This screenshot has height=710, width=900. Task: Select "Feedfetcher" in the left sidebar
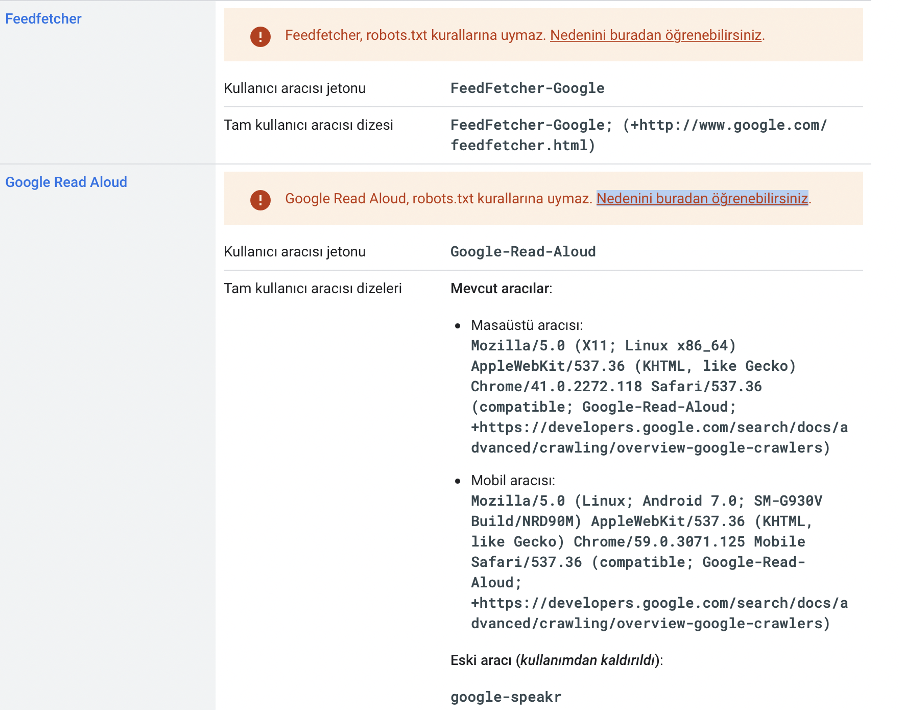tap(43, 18)
